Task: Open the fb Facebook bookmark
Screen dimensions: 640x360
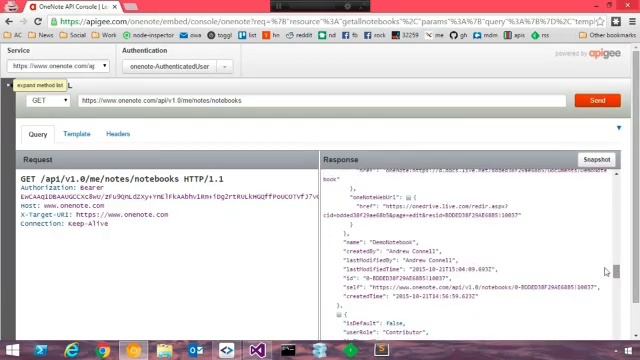Action: (x=350, y=36)
